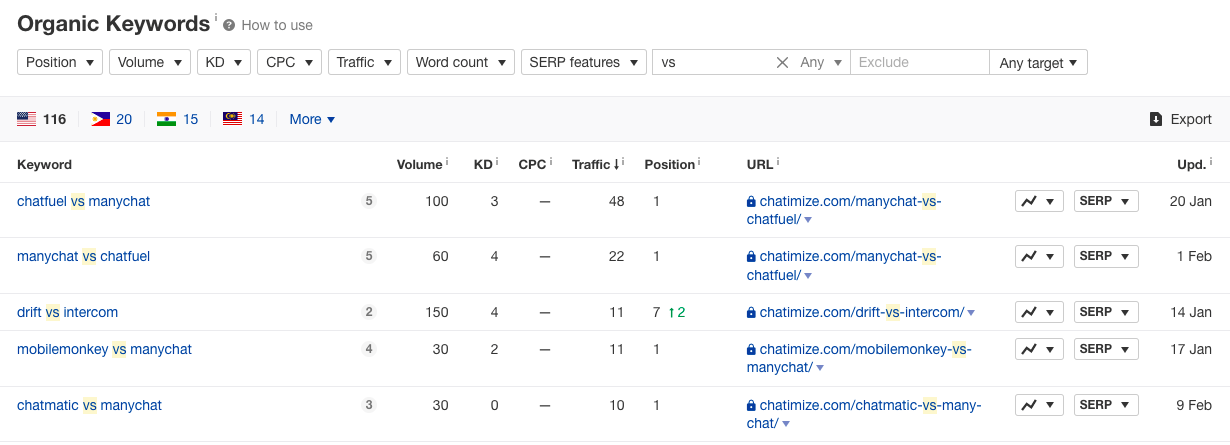Open SERP dropdown for drift vs intercom
The height and width of the screenshot is (445, 1230).
1106,312
